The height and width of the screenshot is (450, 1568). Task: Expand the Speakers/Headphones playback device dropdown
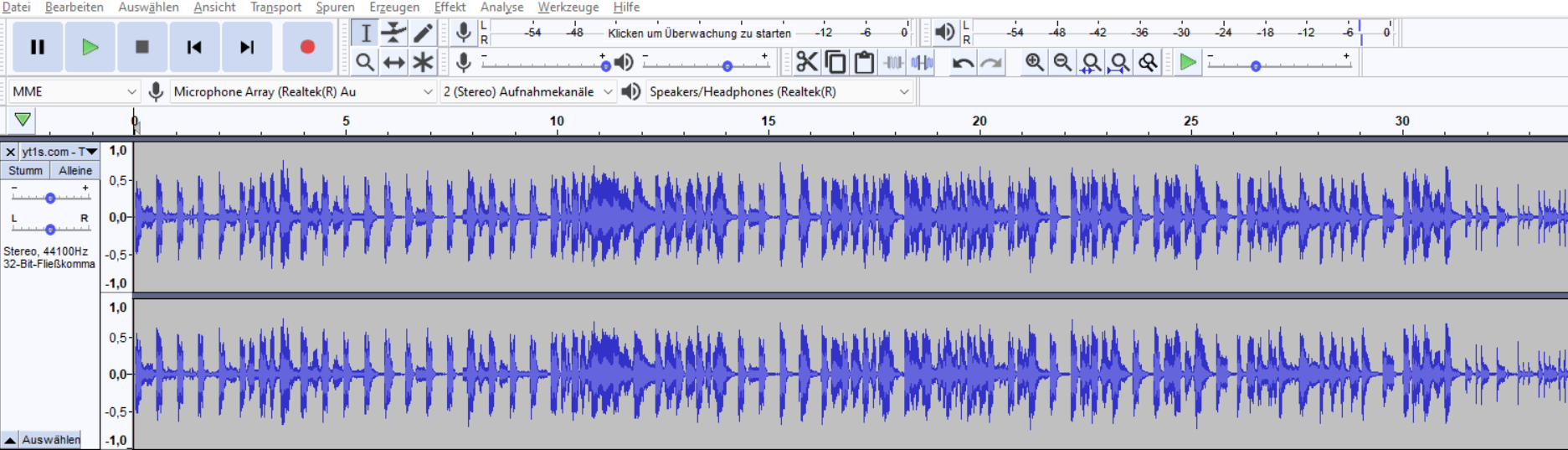coord(779,92)
